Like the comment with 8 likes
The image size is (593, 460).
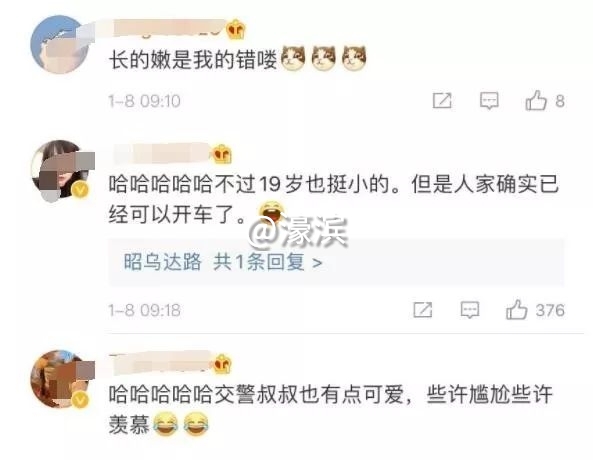536,100
